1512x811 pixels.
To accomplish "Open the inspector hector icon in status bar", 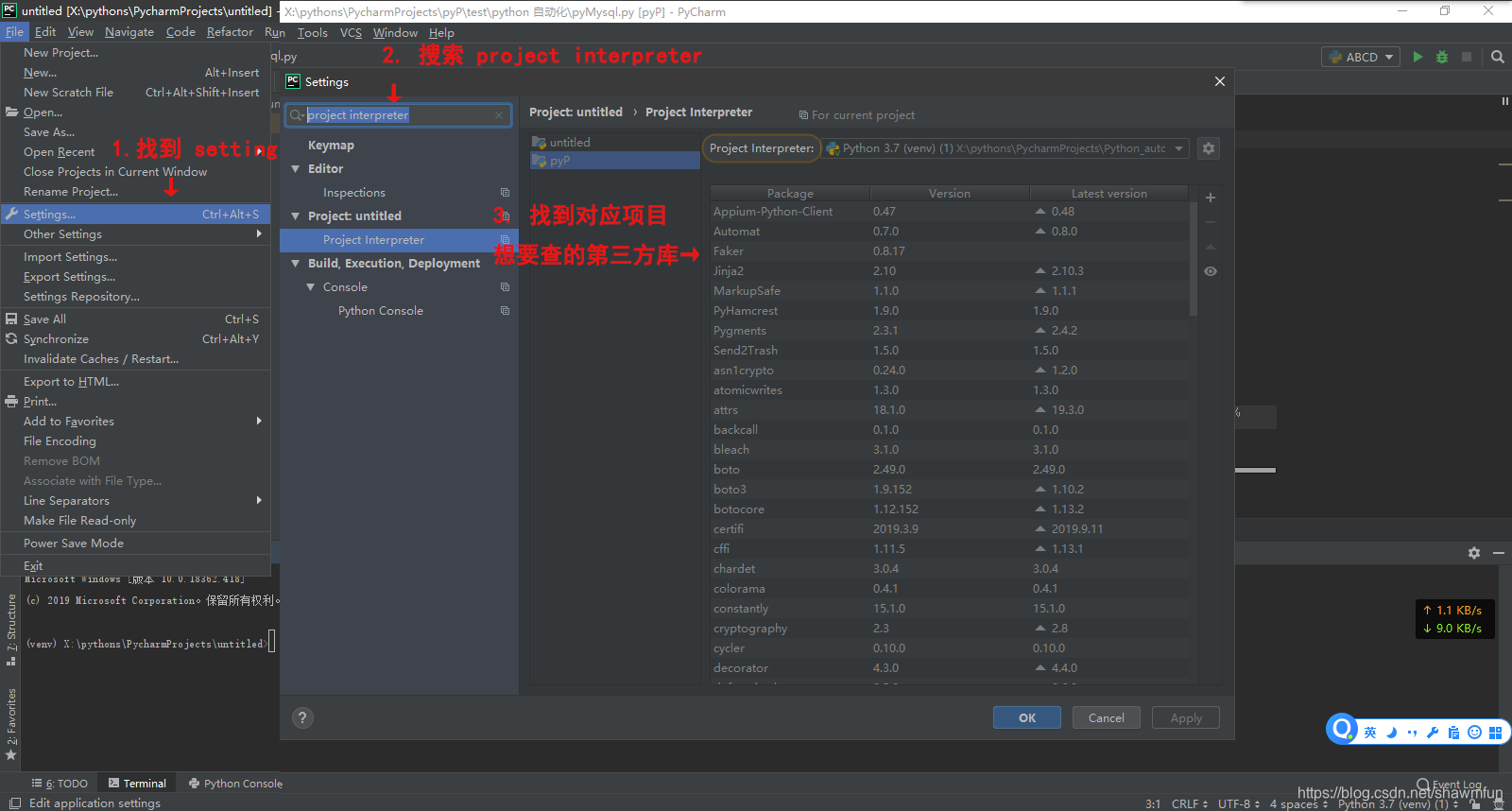I will coord(1499,804).
